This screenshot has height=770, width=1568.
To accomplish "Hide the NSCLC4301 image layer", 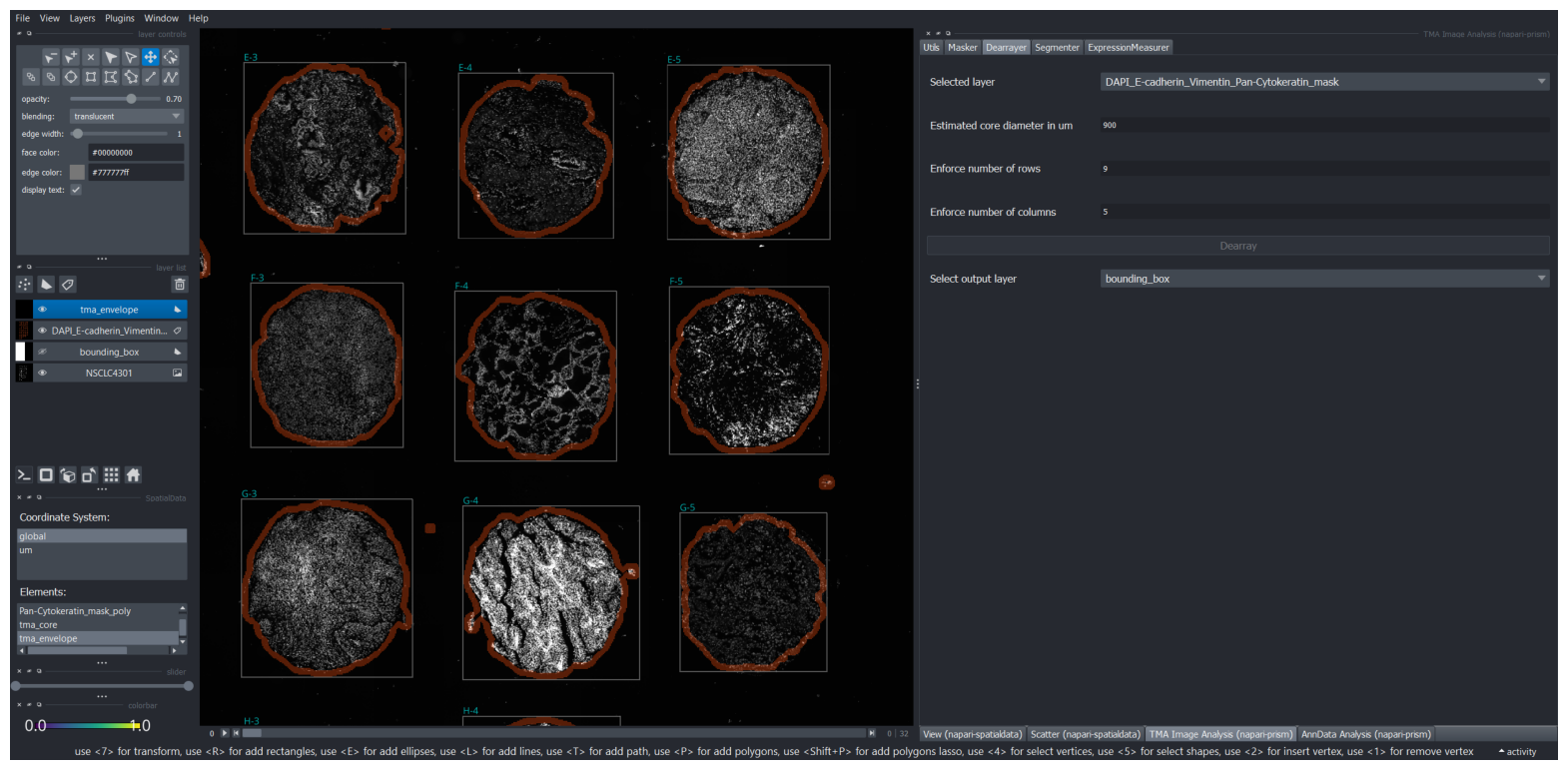I will pyautogui.click(x=42, y=373).
